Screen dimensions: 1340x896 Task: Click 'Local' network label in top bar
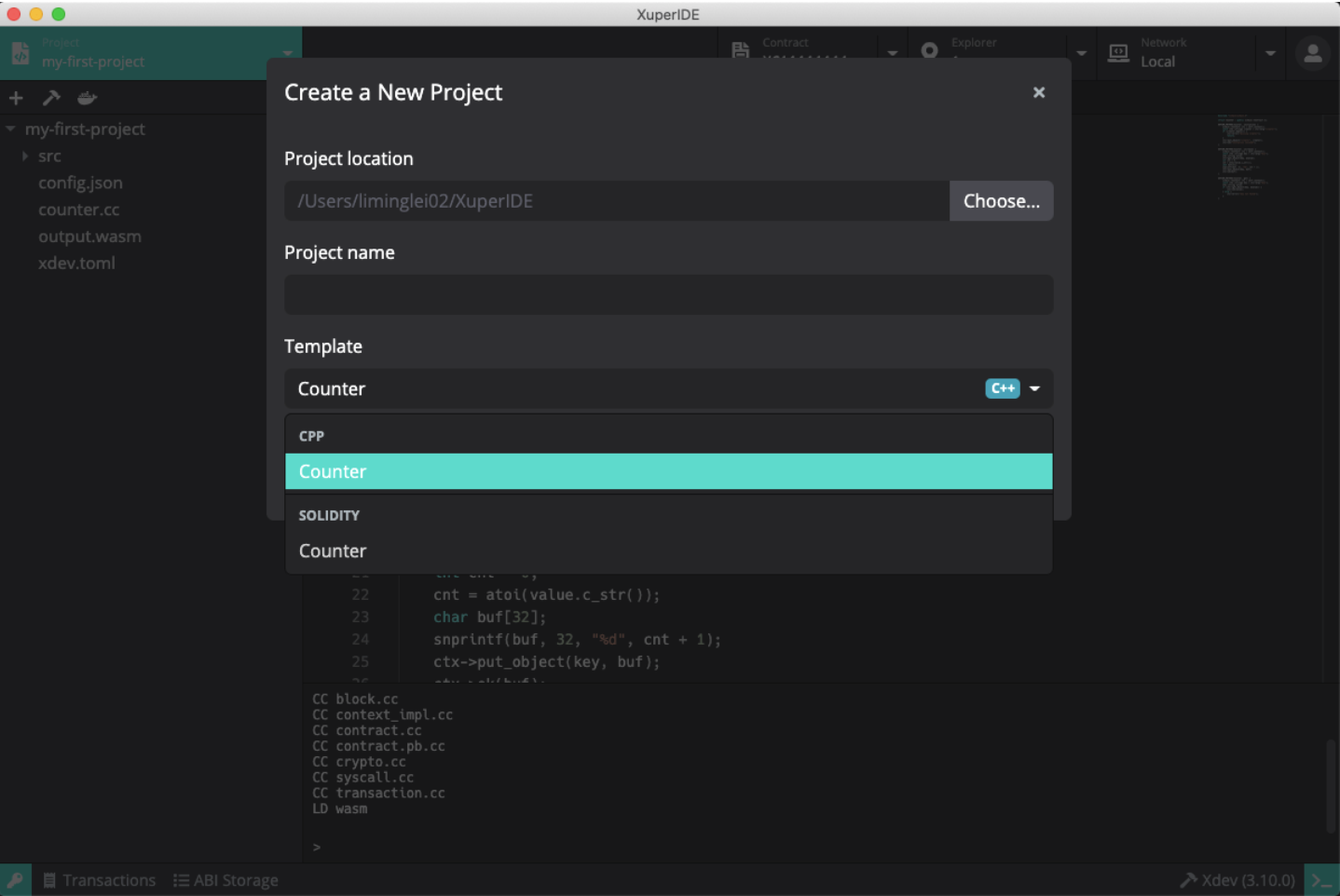pyautogui.click(x=1157, y=61)
